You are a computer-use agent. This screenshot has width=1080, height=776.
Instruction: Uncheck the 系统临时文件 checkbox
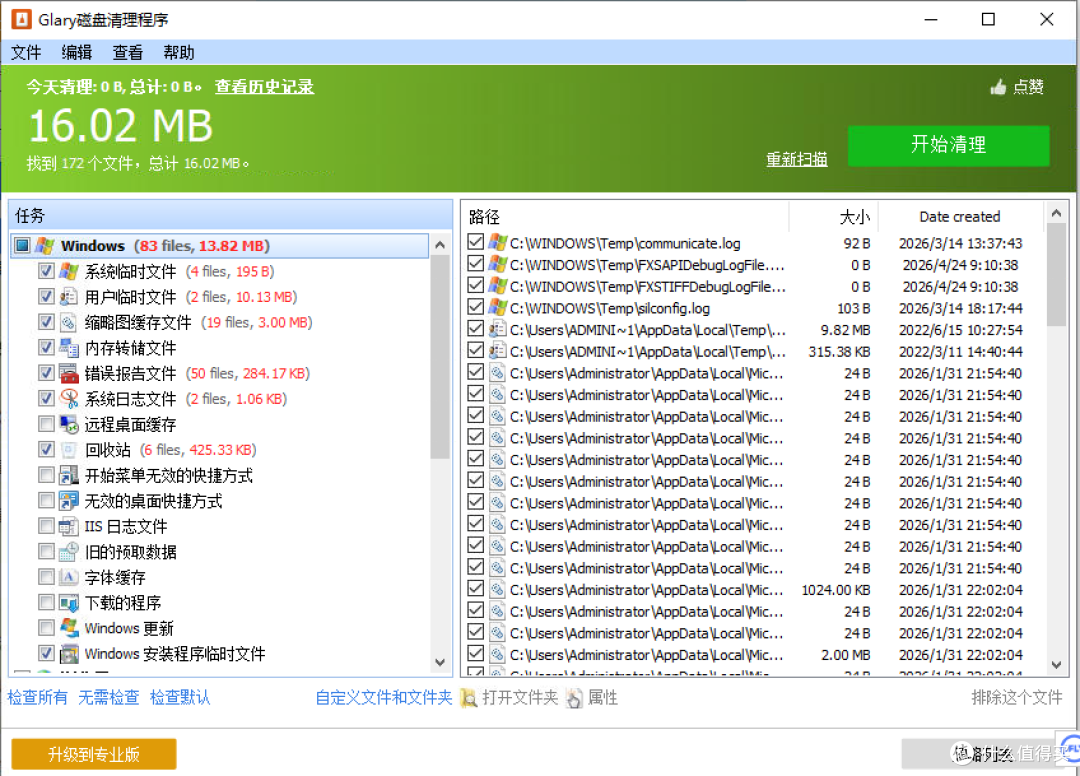[46, 271]
